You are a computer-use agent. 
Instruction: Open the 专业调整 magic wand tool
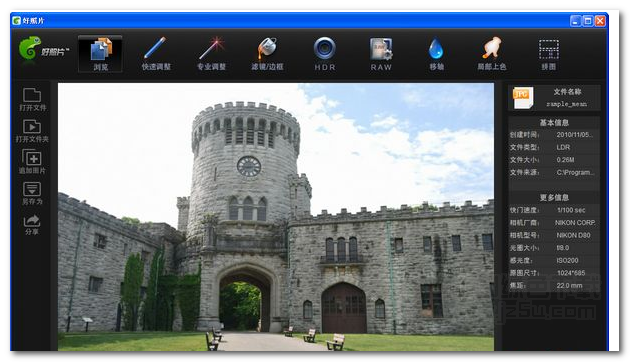point(211,54)
